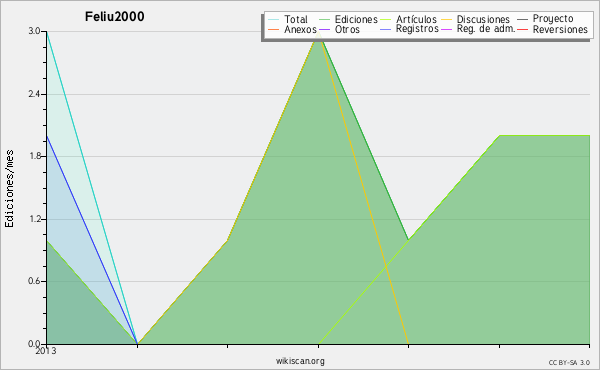Image resolution: width=600 pixels, height=370 pixels.
Task: Click the Otros legend label
Action: (347, 29)
